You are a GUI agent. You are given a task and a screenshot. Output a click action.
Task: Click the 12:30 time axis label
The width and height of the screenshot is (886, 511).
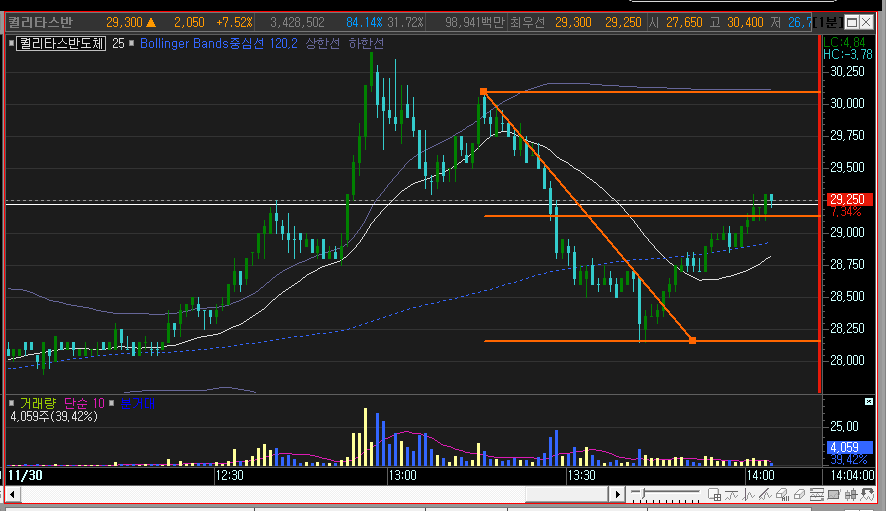tap(229, 475)
